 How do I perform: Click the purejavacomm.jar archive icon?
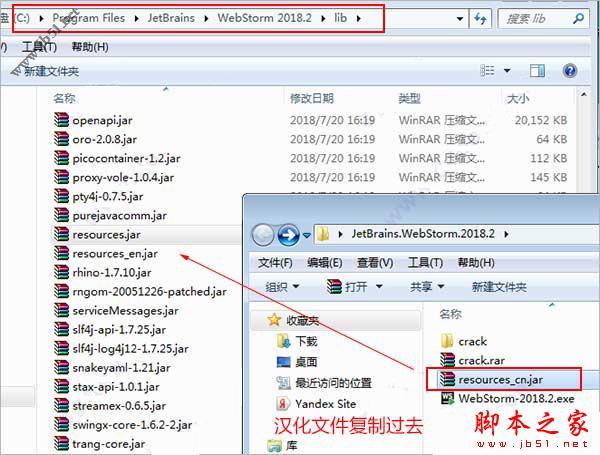tap(61, 215)
